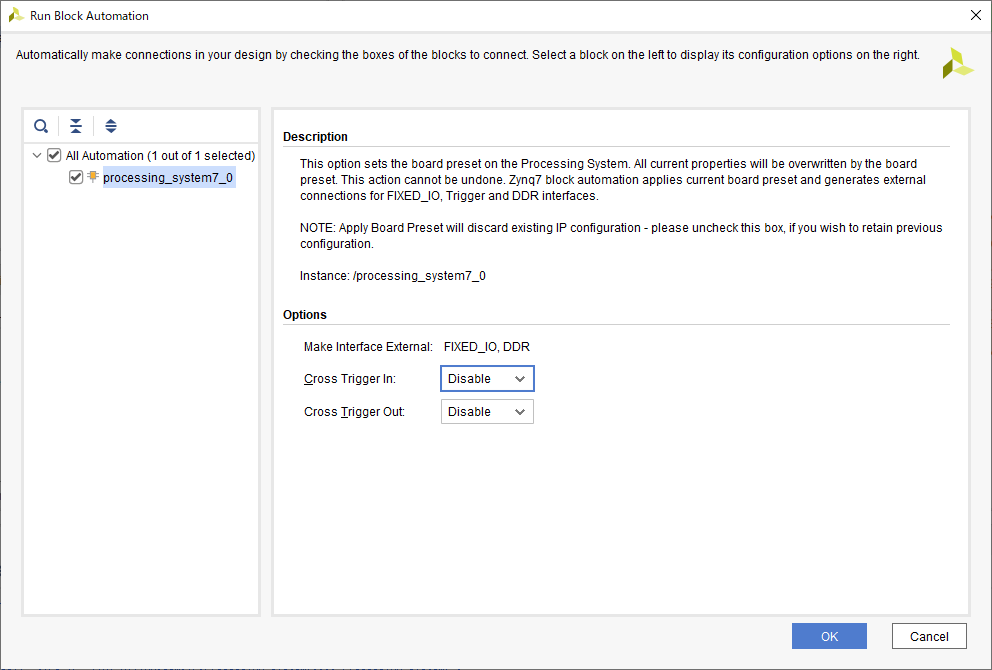Close the Run Block Automation dialog
Image resolution: width=992 pixels, height=670 pixels.
(x=976, y=15)
